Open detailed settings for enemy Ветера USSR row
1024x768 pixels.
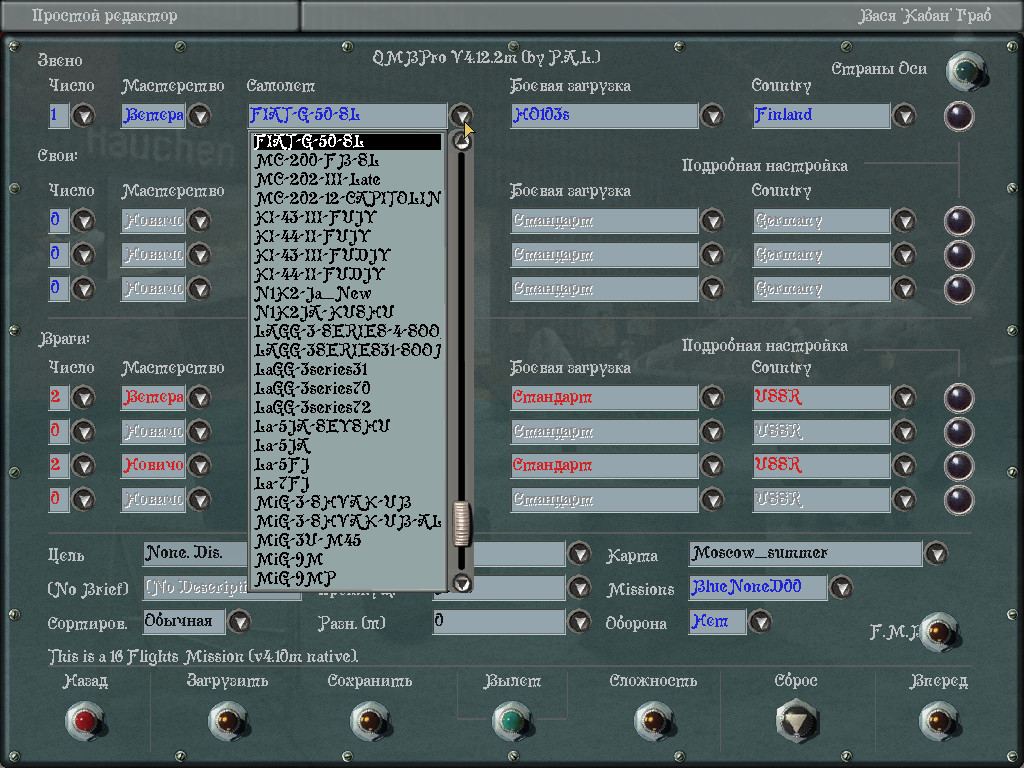[x=959, y=398]
